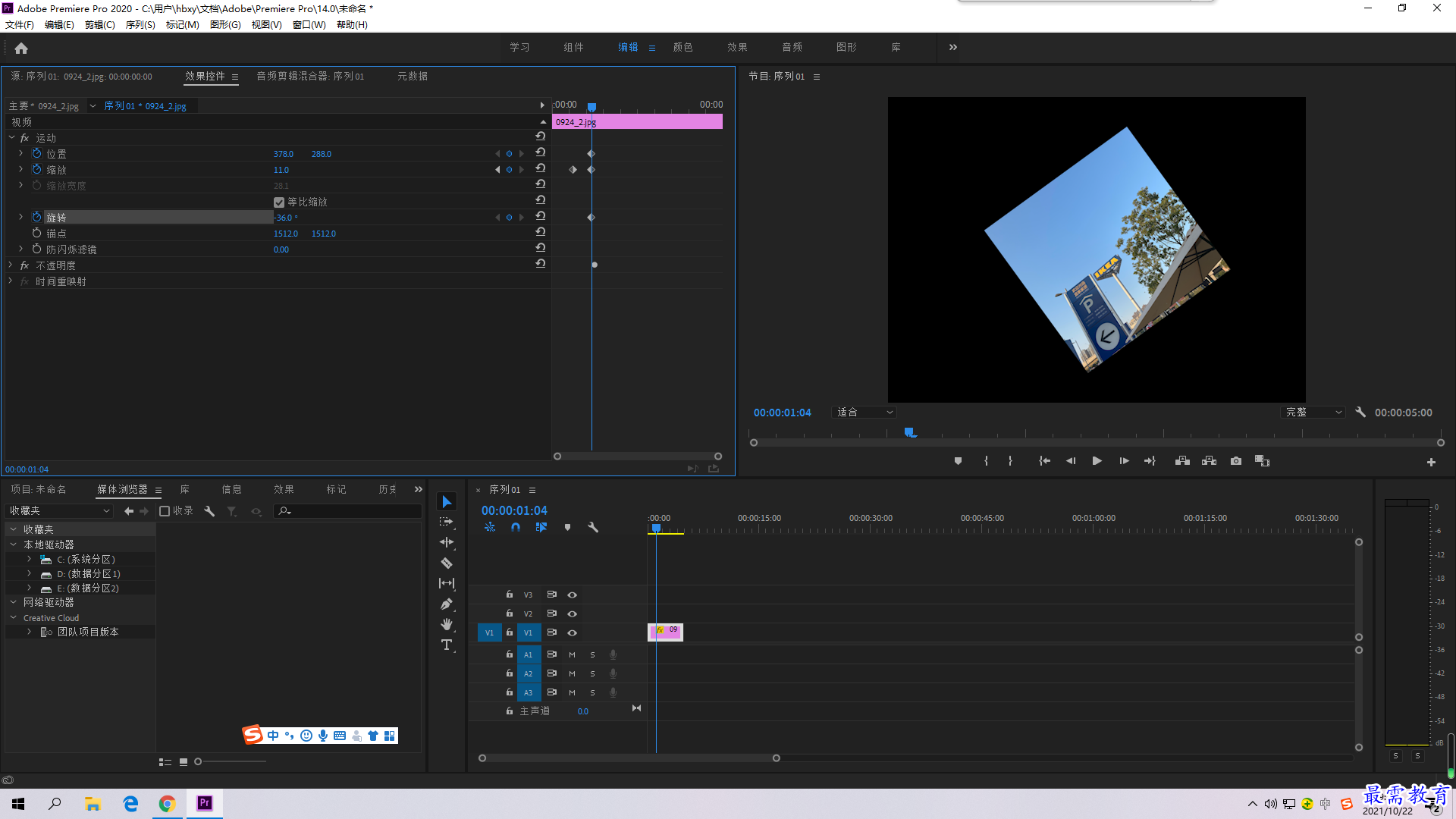Toggle V2 track output eye
This screenshot has height=819, width=1456.
[x=573, y=613]
